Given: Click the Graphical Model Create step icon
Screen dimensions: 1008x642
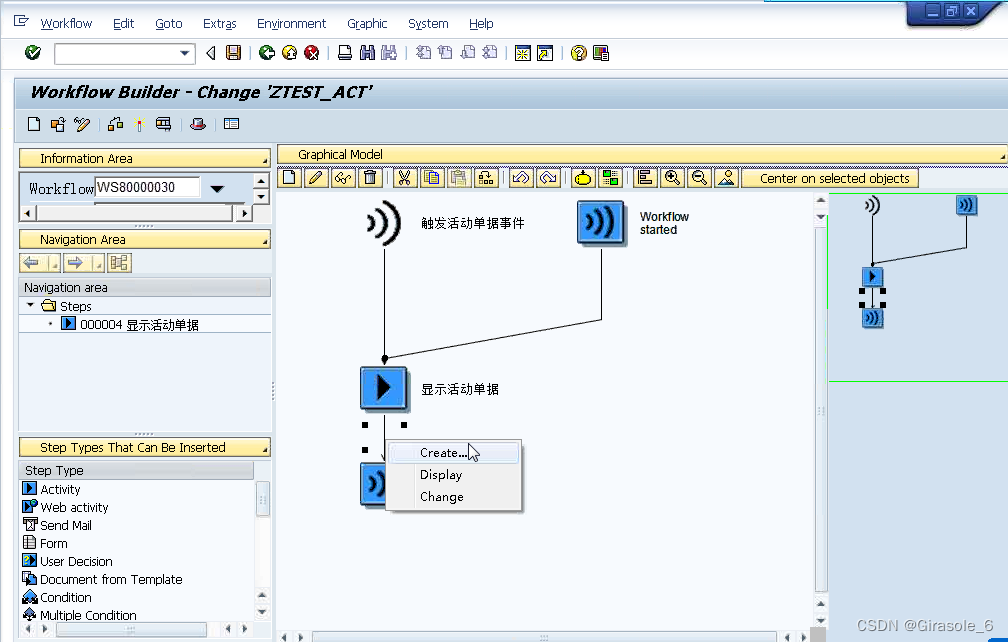Looking at the screenshot, I should click(289, 178).
